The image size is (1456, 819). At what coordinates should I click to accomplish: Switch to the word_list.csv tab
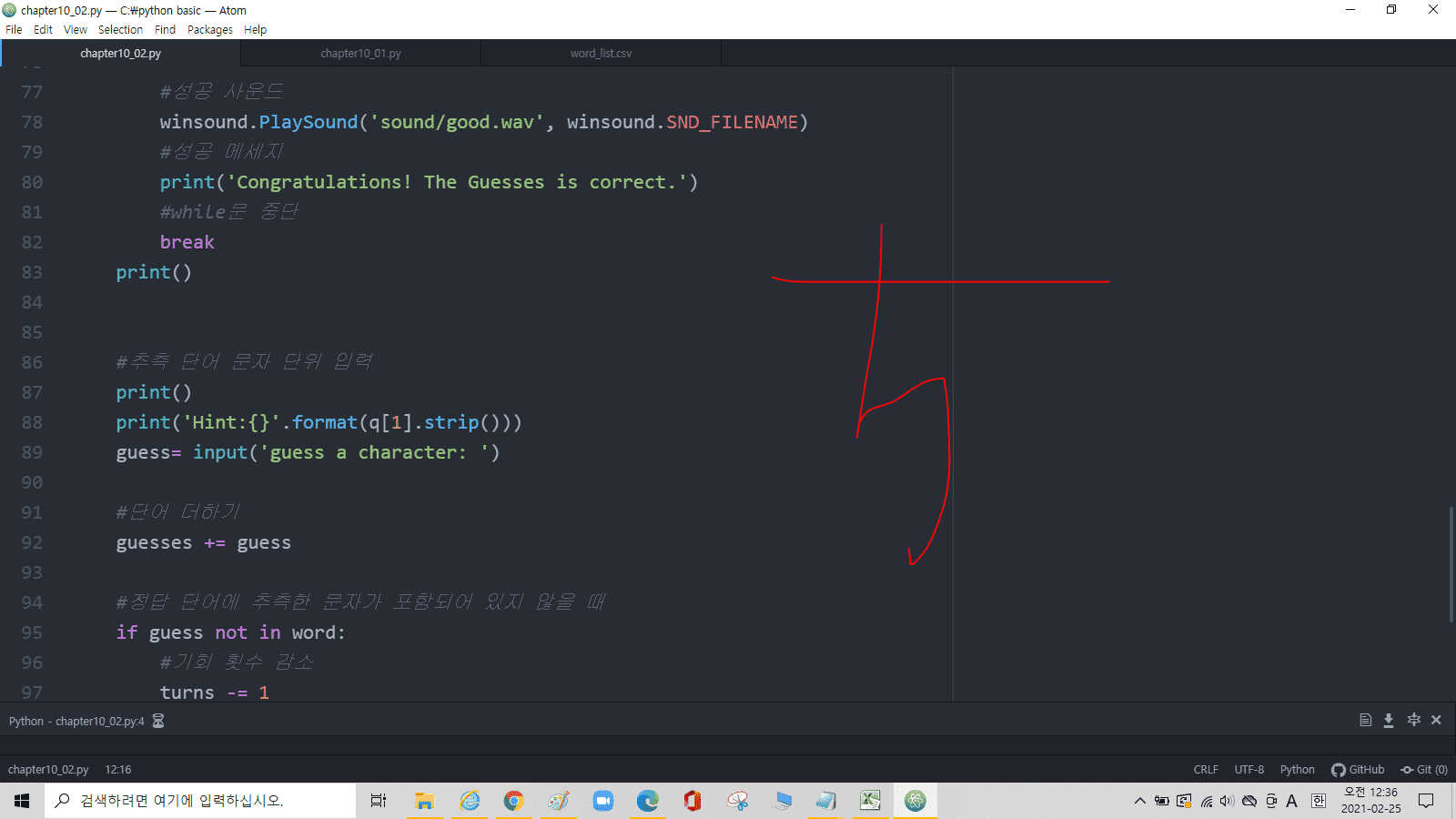tap(601, 54)
